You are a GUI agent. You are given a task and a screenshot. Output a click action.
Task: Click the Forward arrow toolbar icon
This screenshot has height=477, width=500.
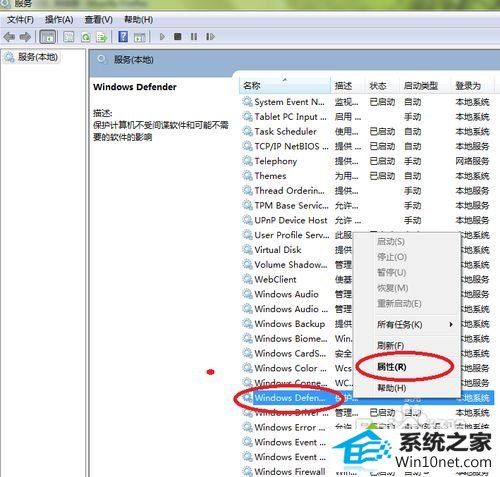pyautogui.click(x=25, y=37)
